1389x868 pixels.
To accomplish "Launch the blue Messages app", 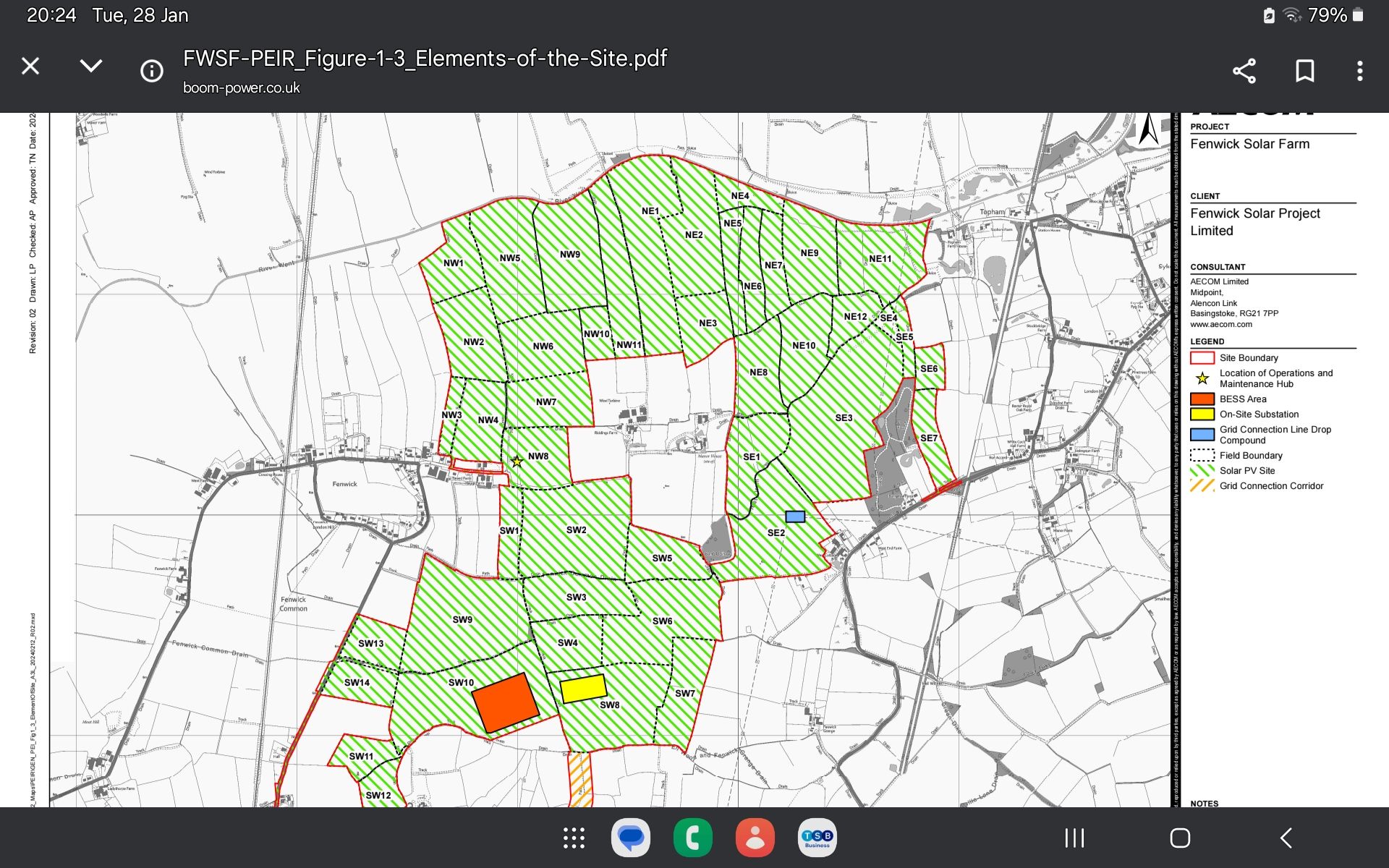I will tap(631, 838).
